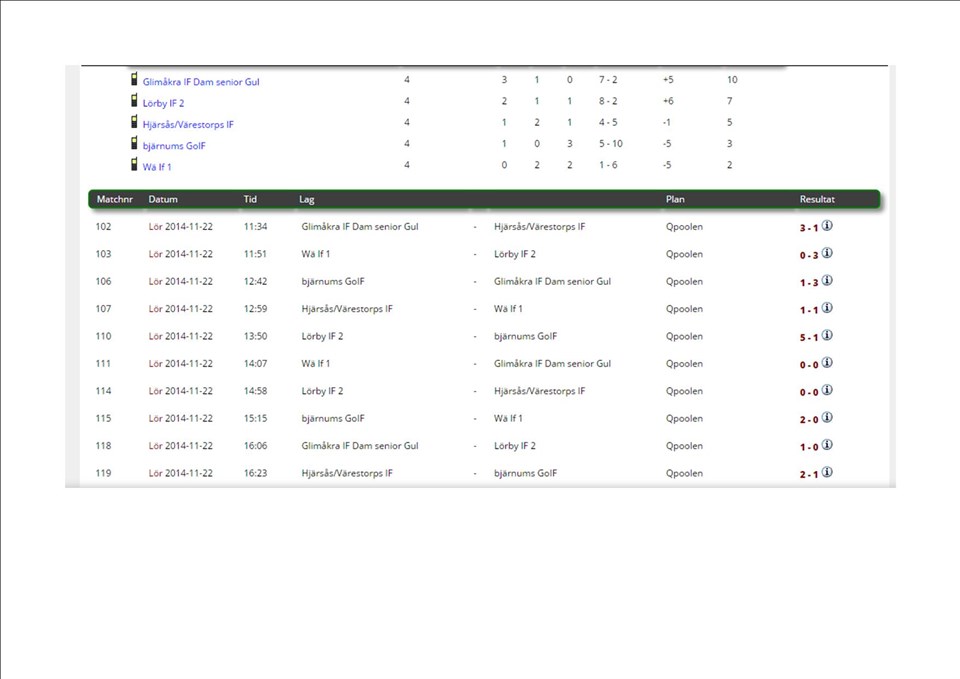The width and height of the screenshot is (960, 679).
Task: Click phone icon beside Wä If 1
Action: pyautogui.click(x=134, y=165)
